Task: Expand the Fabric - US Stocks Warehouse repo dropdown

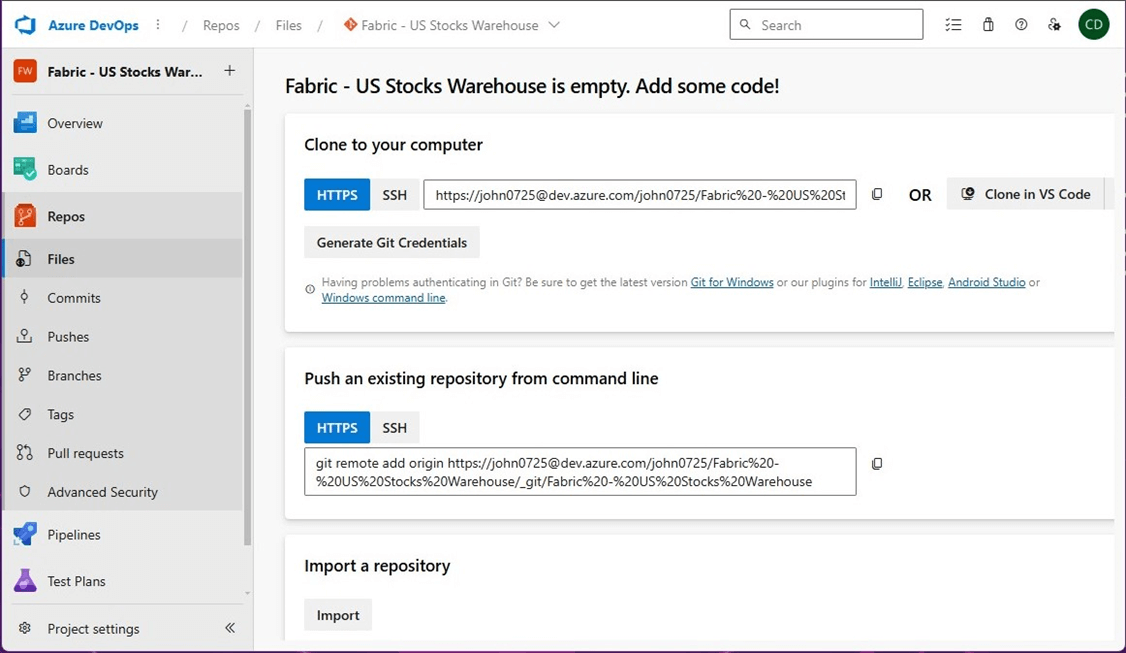Action: [554, 25]
